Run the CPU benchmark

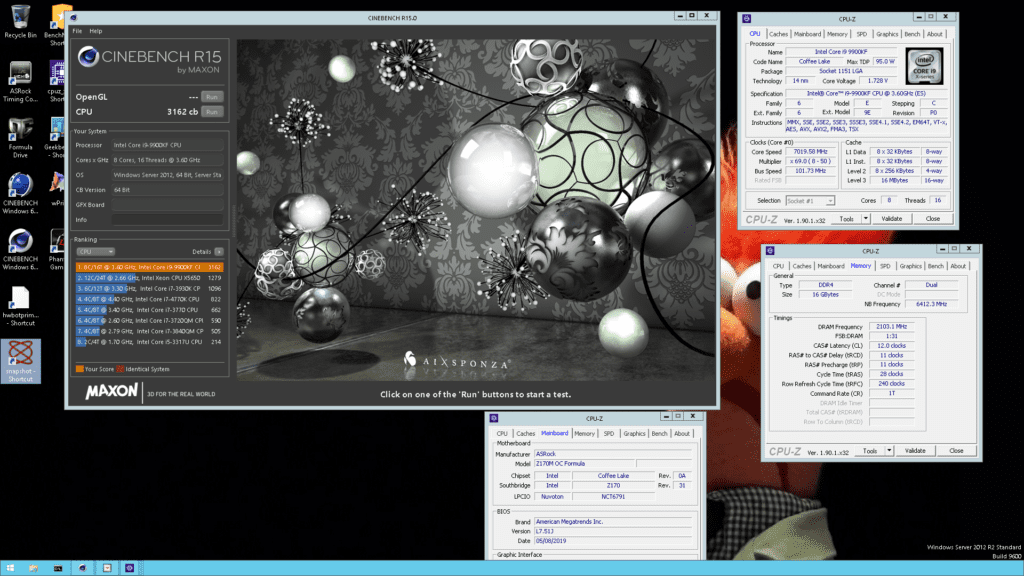click(x=212, y=112)
